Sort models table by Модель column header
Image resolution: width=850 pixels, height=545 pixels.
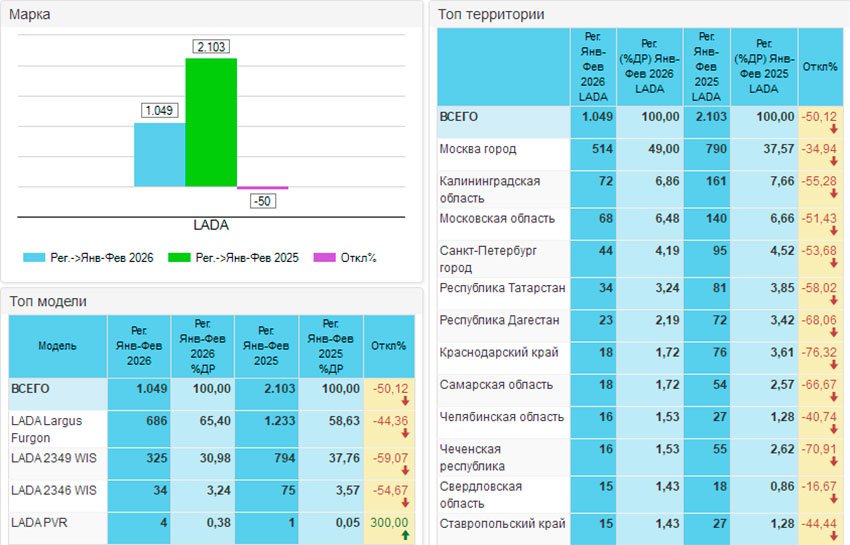pyautogui.click(x=57, y=345)
